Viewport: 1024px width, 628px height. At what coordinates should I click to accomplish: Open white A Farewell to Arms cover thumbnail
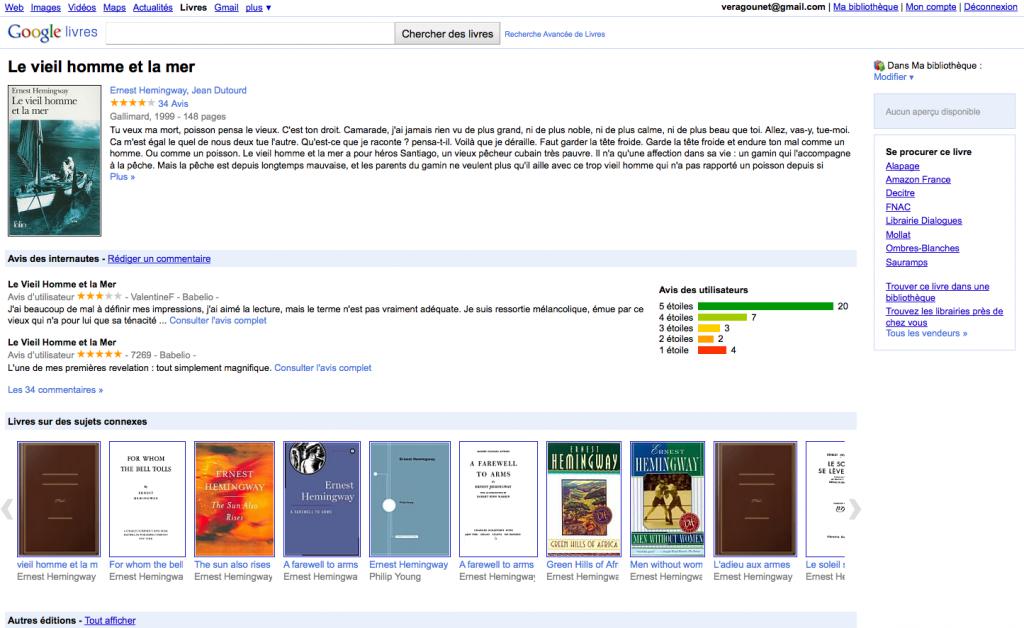[498, 499]
